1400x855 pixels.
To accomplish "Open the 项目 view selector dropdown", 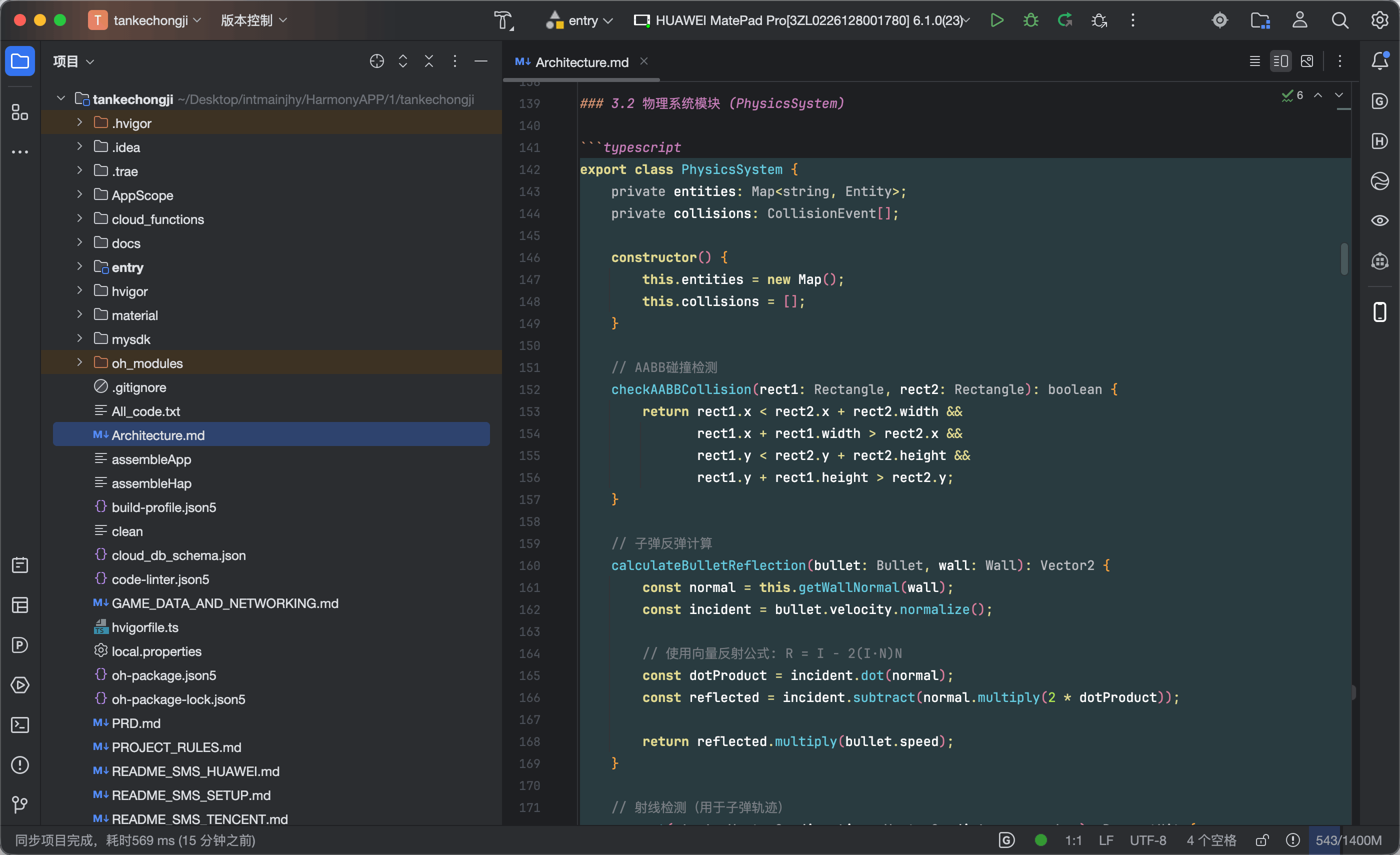I will point(73,61).
